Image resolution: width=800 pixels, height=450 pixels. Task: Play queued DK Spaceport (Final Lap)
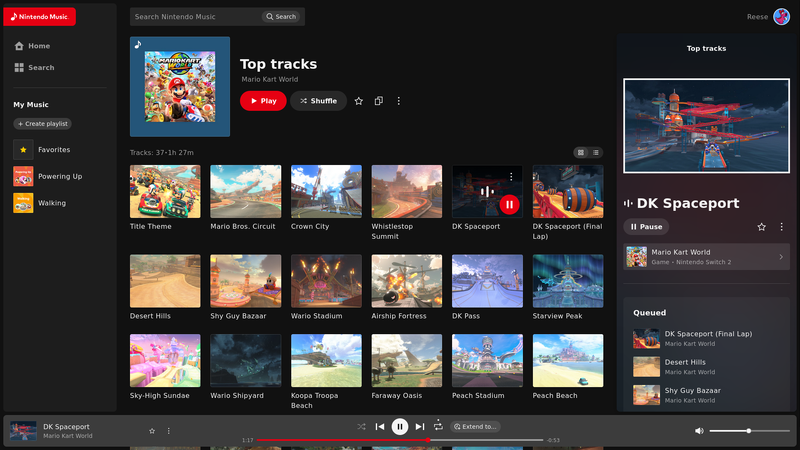[x=706, y=338]
